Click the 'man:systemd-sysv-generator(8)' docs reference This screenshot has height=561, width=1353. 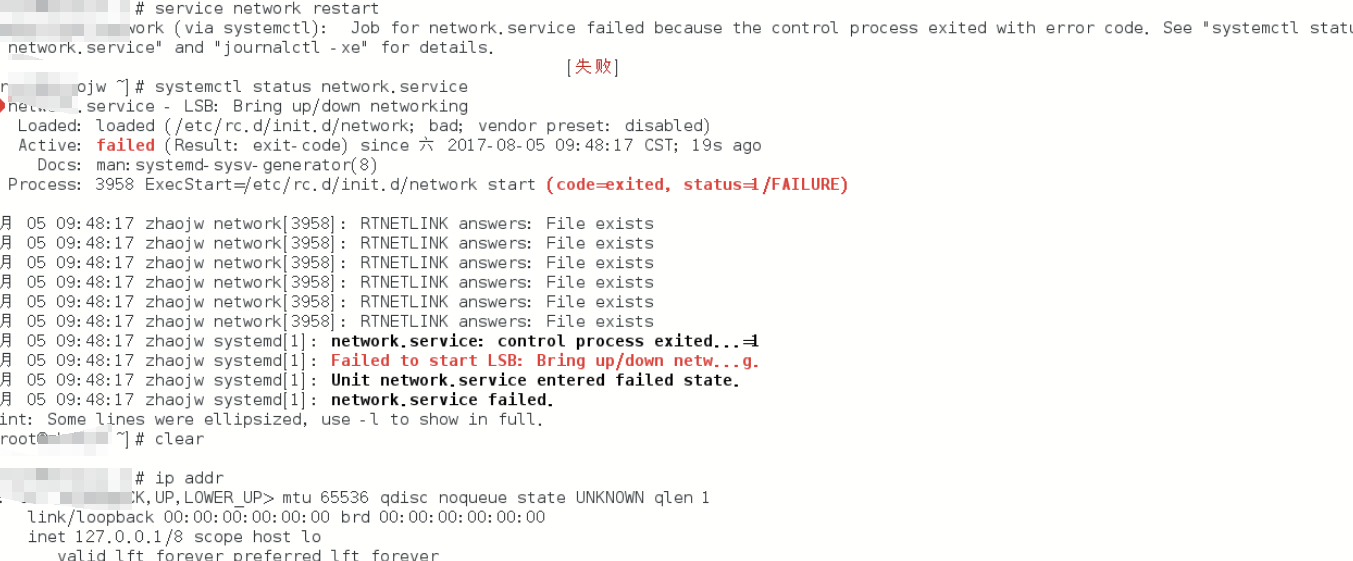pos(237,165)
